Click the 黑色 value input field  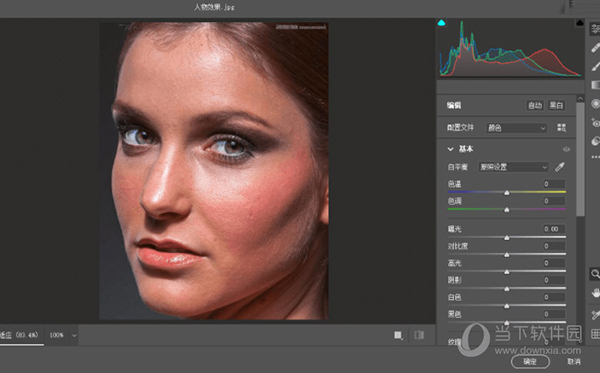point(554,314)
